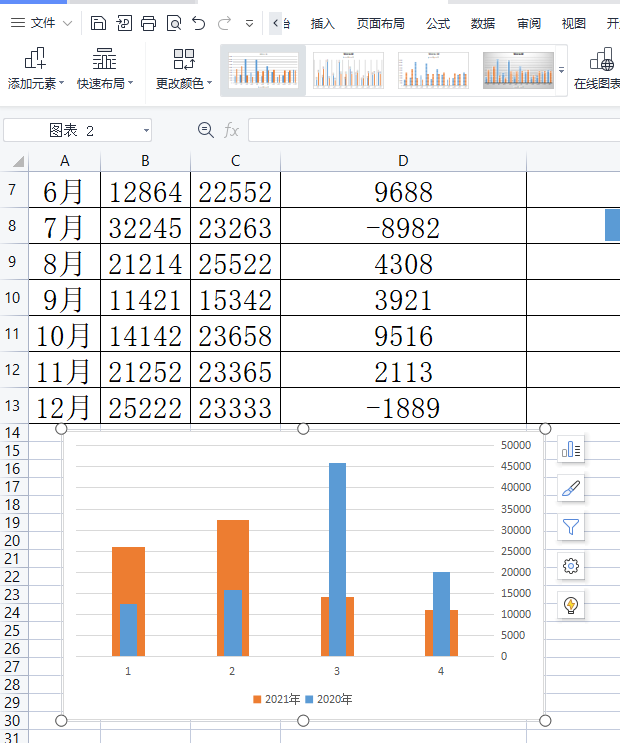Click horizontal axis label 4
The height and width of the screenshot is (743, 620).
point(441,671)
